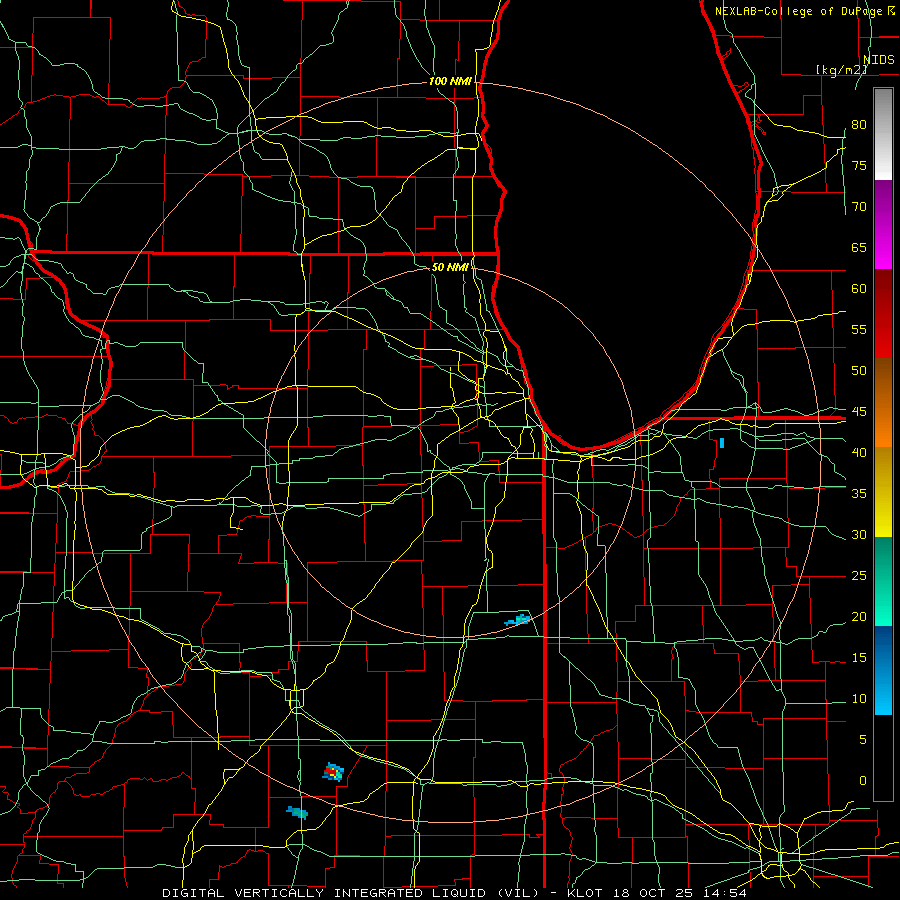Click the "40" value on the color scale
Image resolution: width=900 pixels, height=900 pixels.
[859, 452]
